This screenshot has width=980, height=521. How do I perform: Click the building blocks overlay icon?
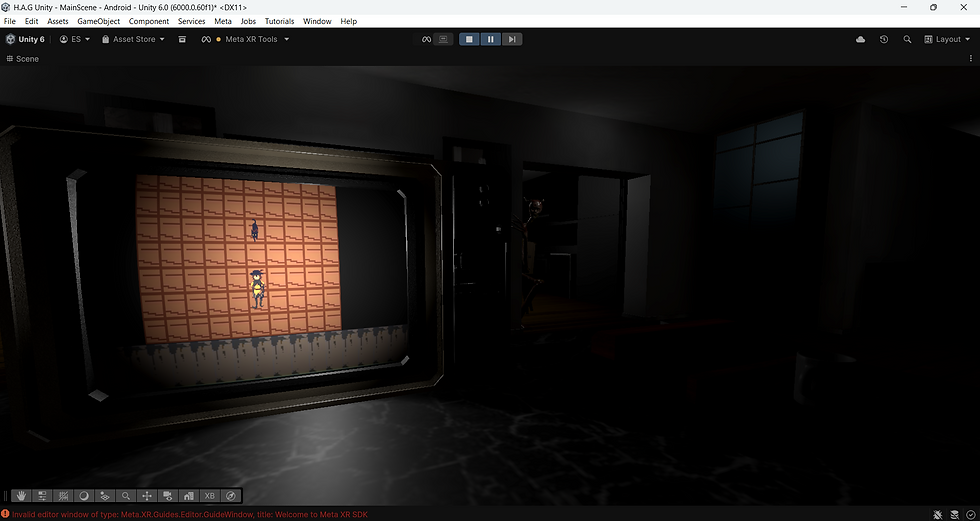189,495
